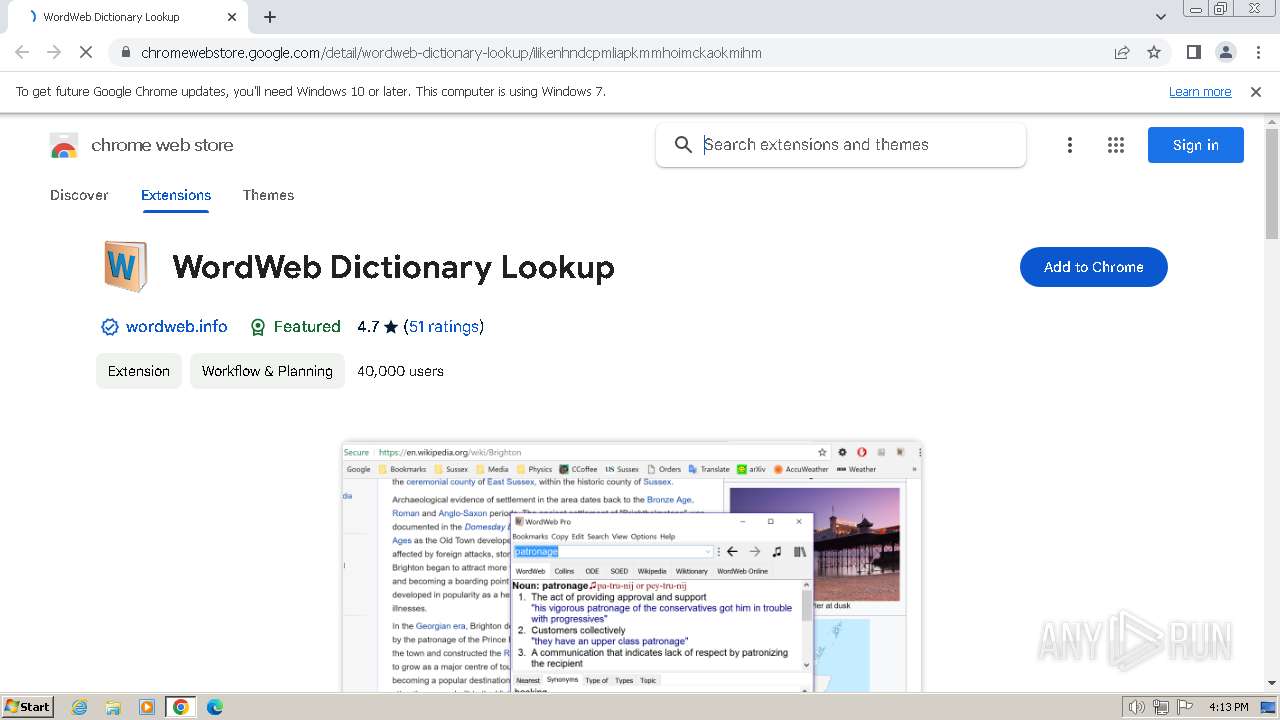Click the page vertical scrollbar thumb

(x=1272, y=184)
